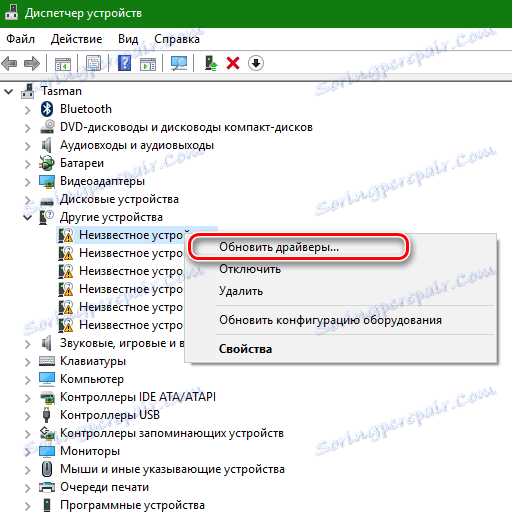Click the Forward arrow toolbar icon
This screenshot has height=512, width=512.
click(32, 63)
